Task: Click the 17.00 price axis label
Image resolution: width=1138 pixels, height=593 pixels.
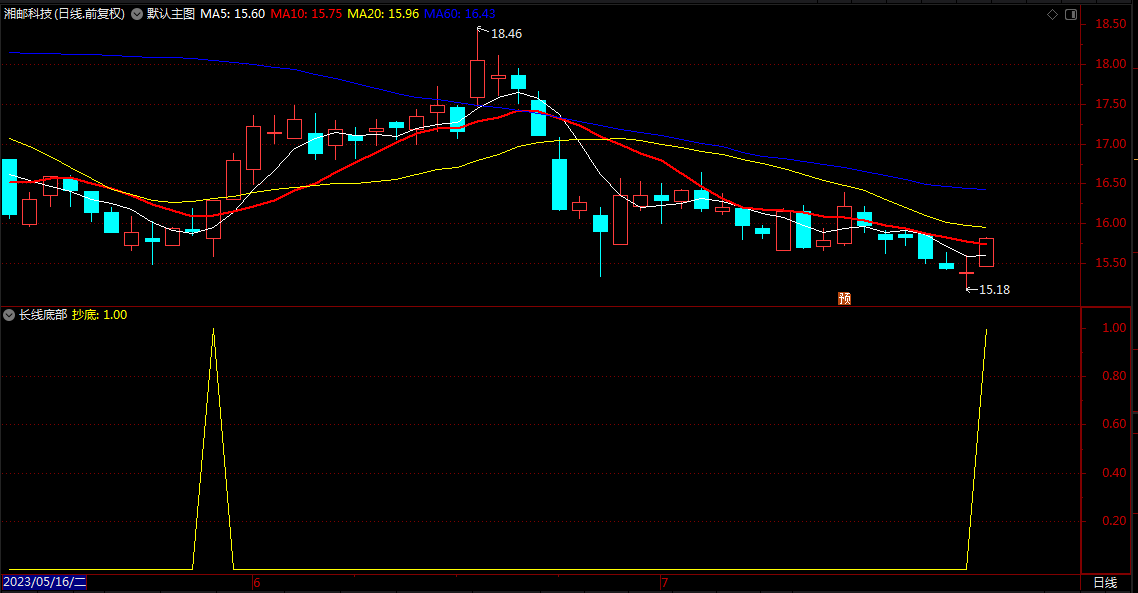Action: click(1110, 144)
